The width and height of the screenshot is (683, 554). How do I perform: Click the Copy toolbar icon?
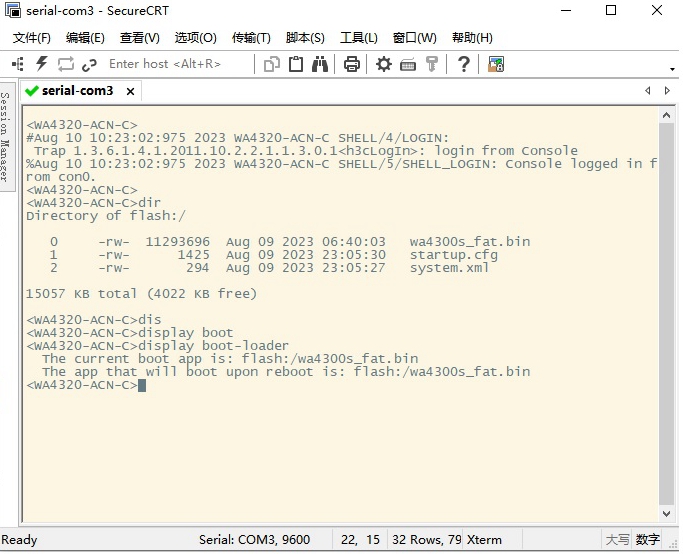click(x=272, y=64)
